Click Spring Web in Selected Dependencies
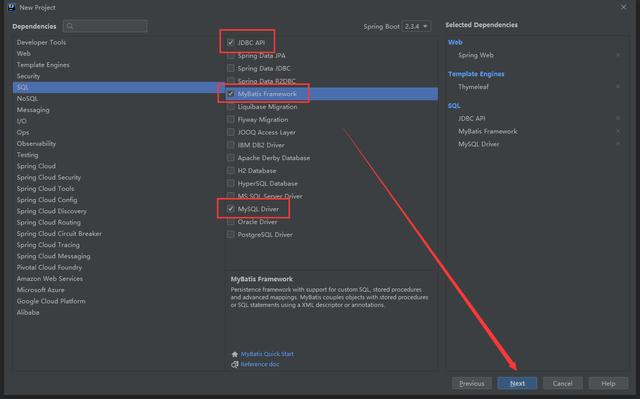The image size is (640, 399). click(x=476, y=55)
